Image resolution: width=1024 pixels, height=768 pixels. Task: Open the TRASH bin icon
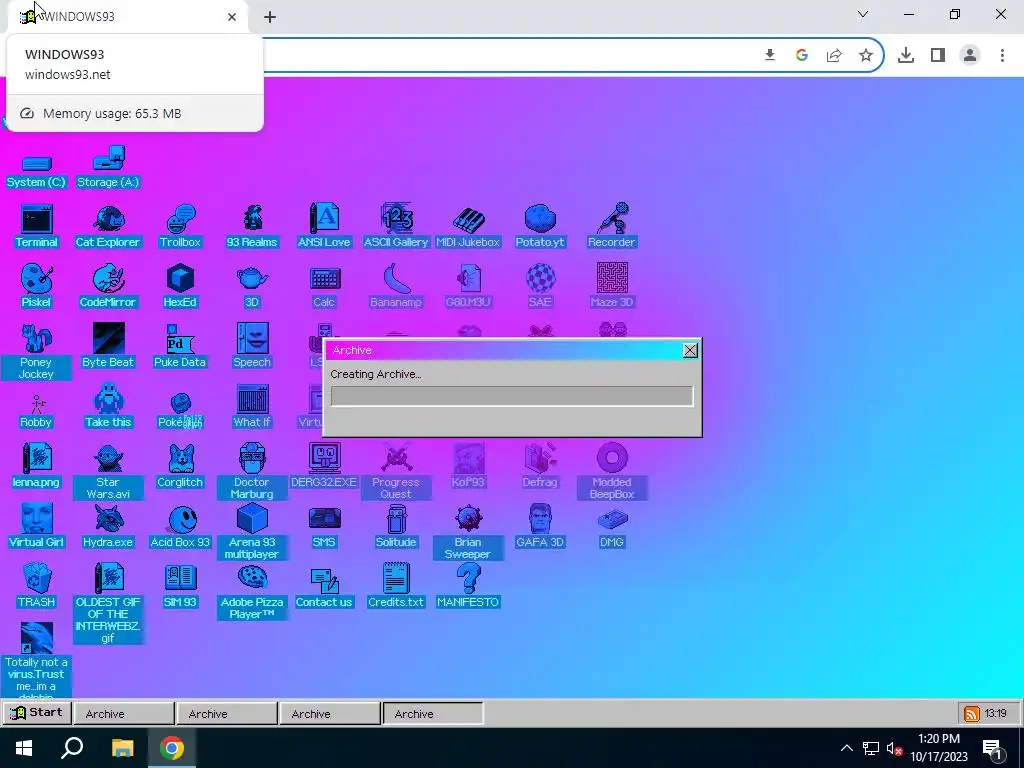pos(37,586)
